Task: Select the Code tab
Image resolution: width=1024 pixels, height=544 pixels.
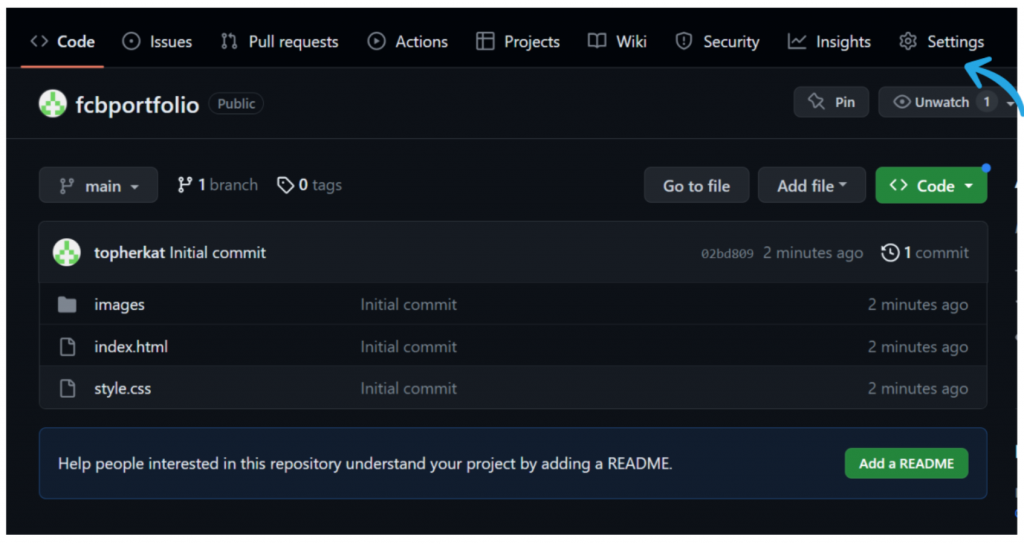Action: pyautogui.click(x=63, y=42)
